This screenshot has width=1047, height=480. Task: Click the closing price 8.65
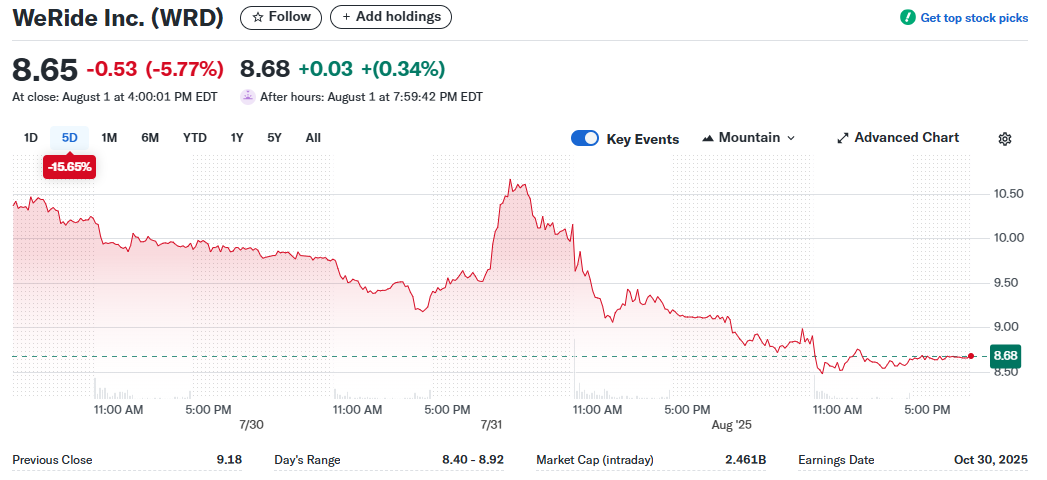(45, 69)
